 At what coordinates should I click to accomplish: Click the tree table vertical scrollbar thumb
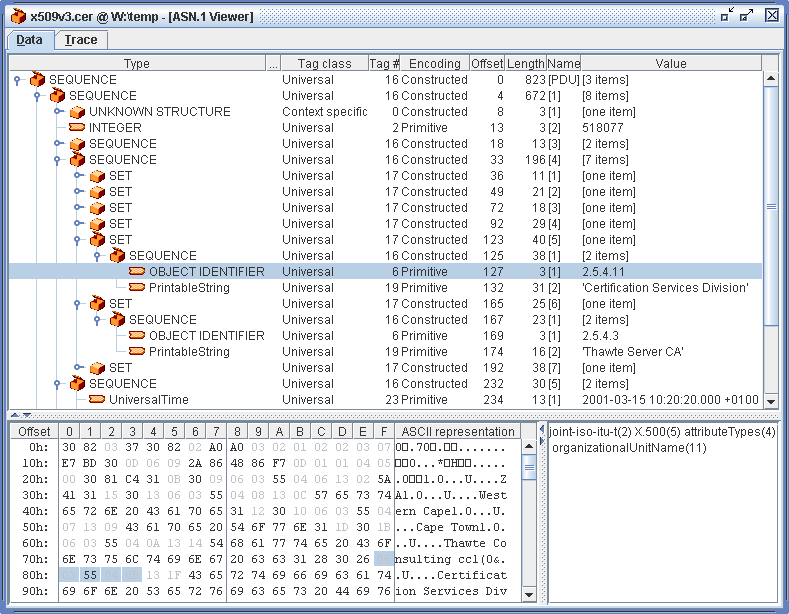coord(771,206)
